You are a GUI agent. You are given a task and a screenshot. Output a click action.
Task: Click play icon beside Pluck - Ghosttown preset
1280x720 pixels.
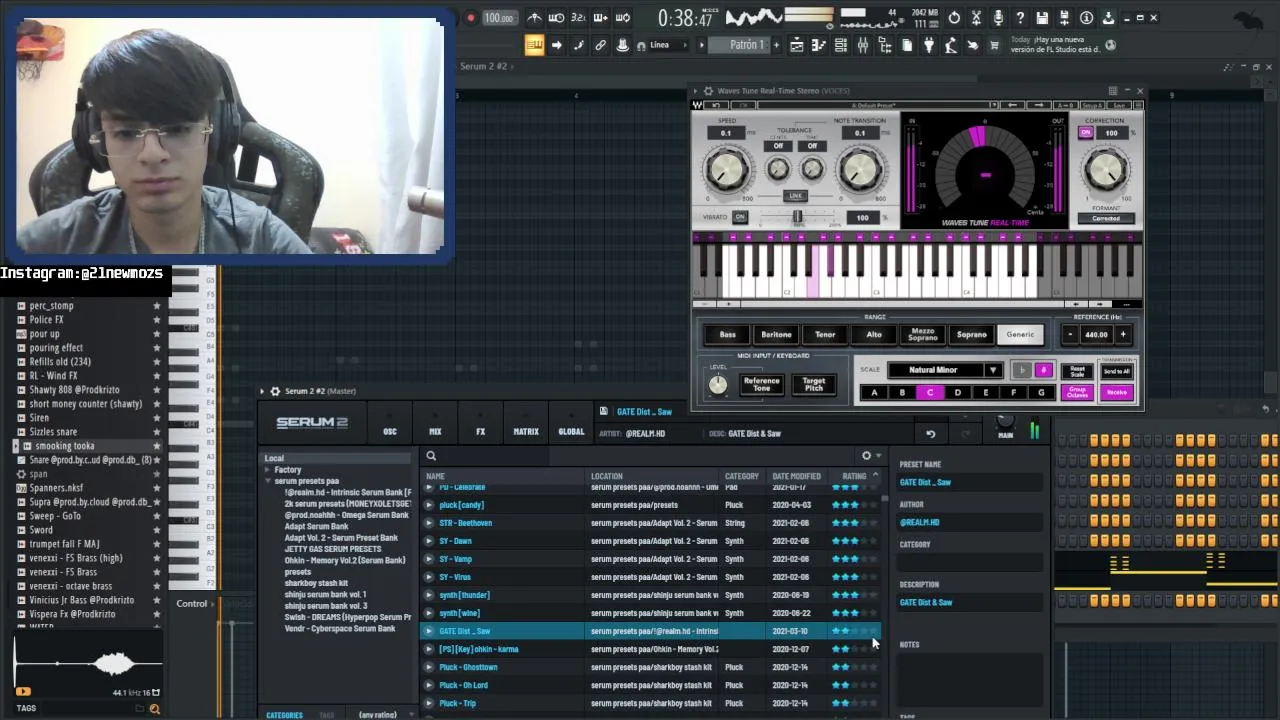pos(429,667)
